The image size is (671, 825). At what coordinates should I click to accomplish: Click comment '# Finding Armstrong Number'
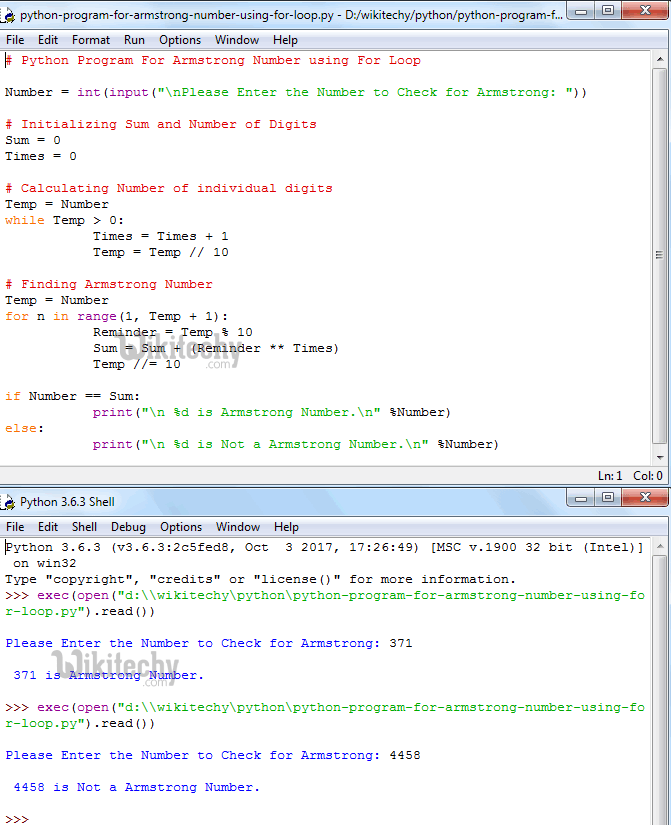tap(109, 285)
